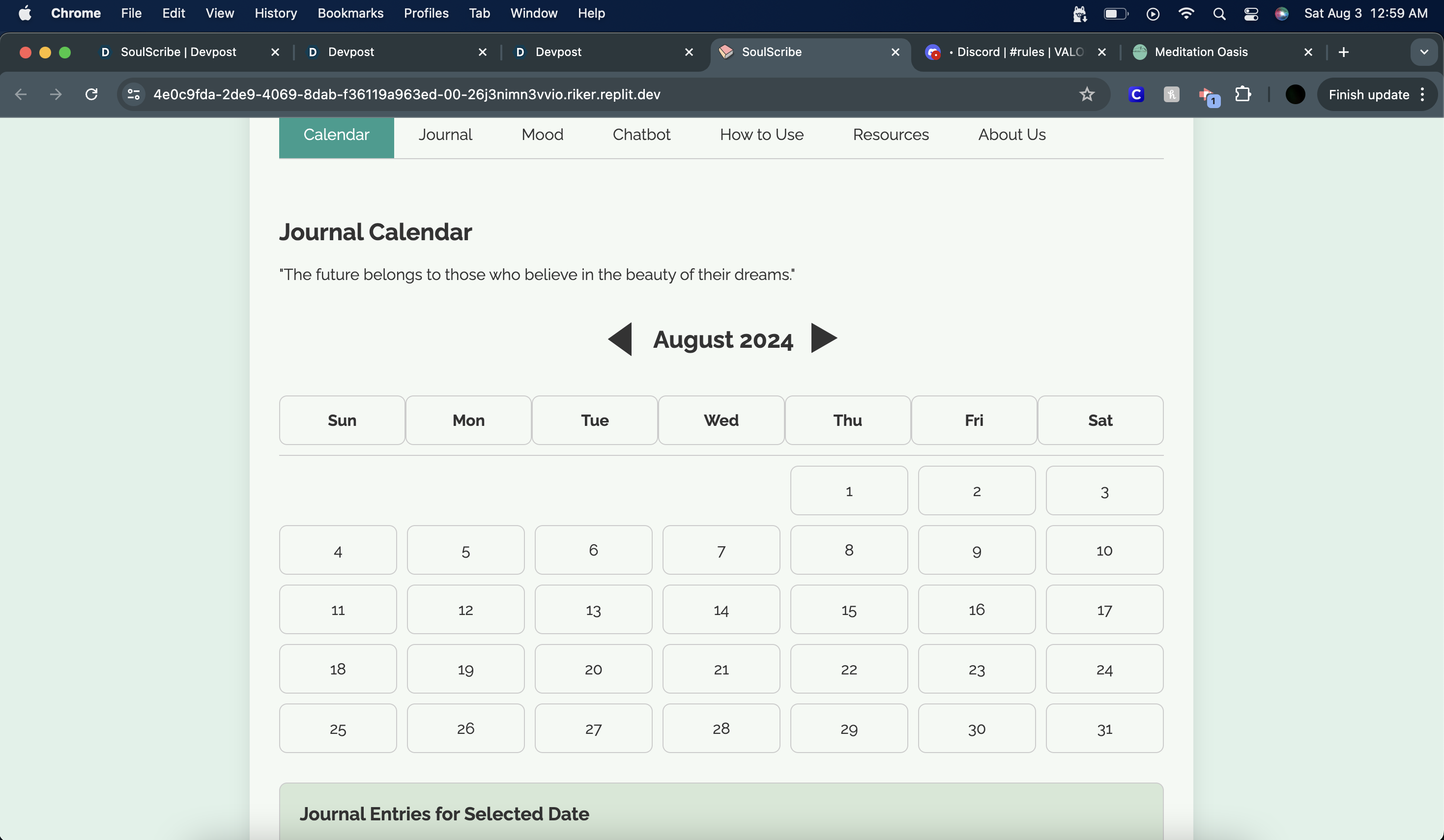This screenshot has height=840, width=1444.
Task: Open the Extensions puzzle icon
Action: tap(1242, 94)
